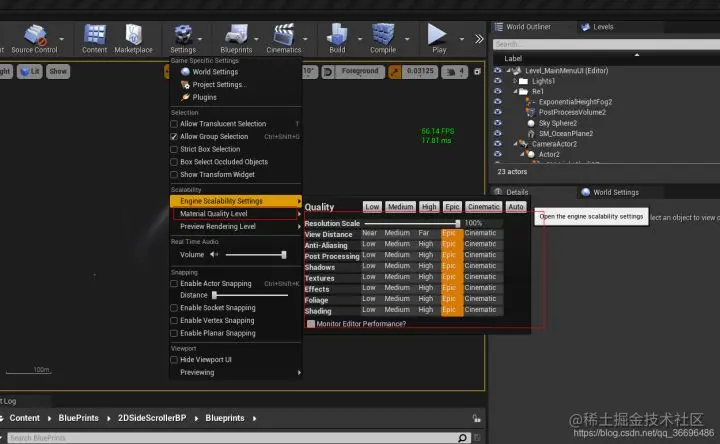Image resolution: width=720 pixels, height=444 pixels.
Task: Set overall Quality to Medium
Action: pyautogui.click(x=400, y=207)
